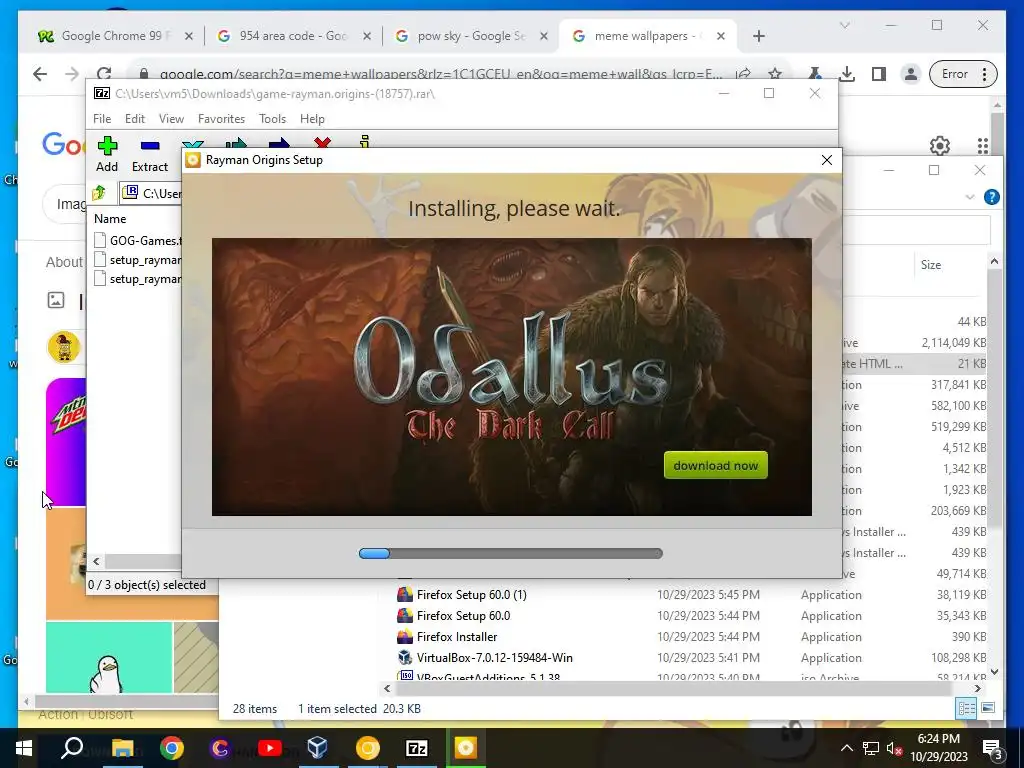Open Windows Start menu

point(24,748)
